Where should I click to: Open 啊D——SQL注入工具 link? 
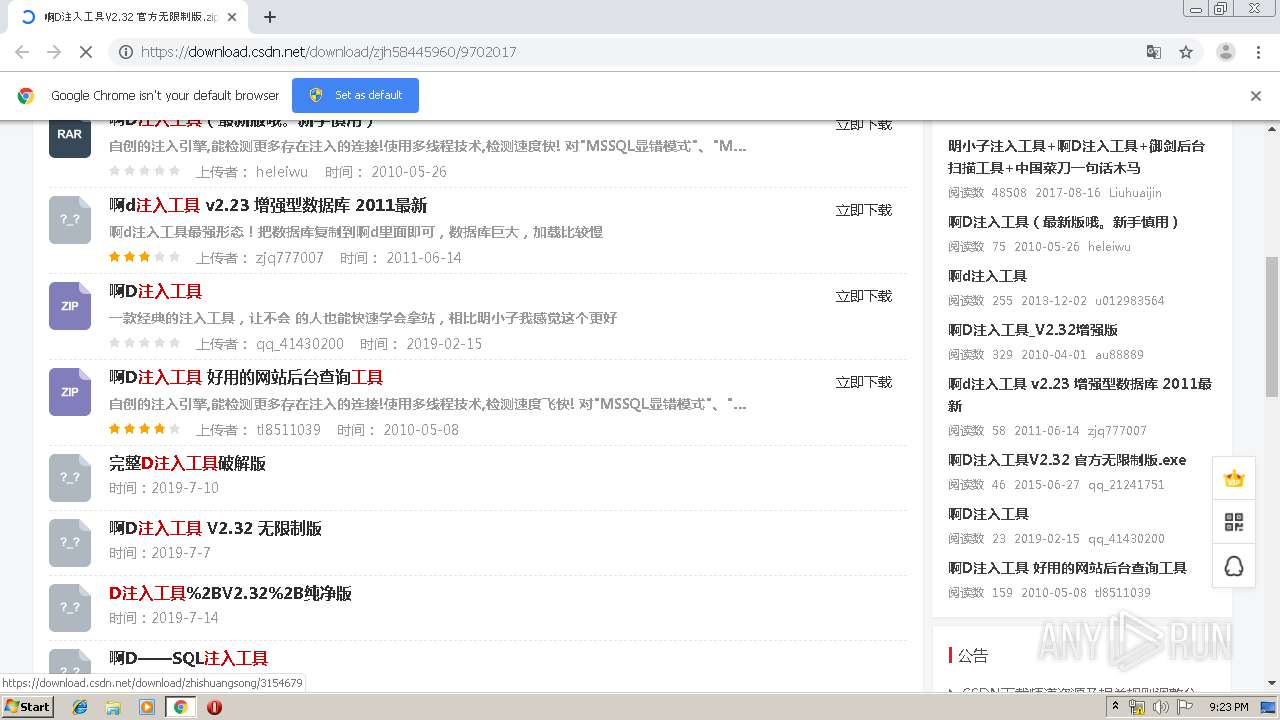[188, 659]
